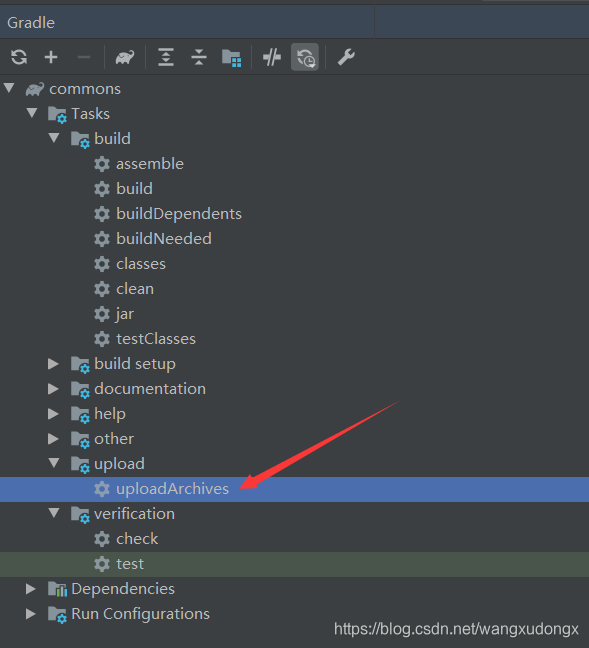Viewport: 589px width, 648px height.
Task: Select the buildDependents task
Action: tap(179, 214)
